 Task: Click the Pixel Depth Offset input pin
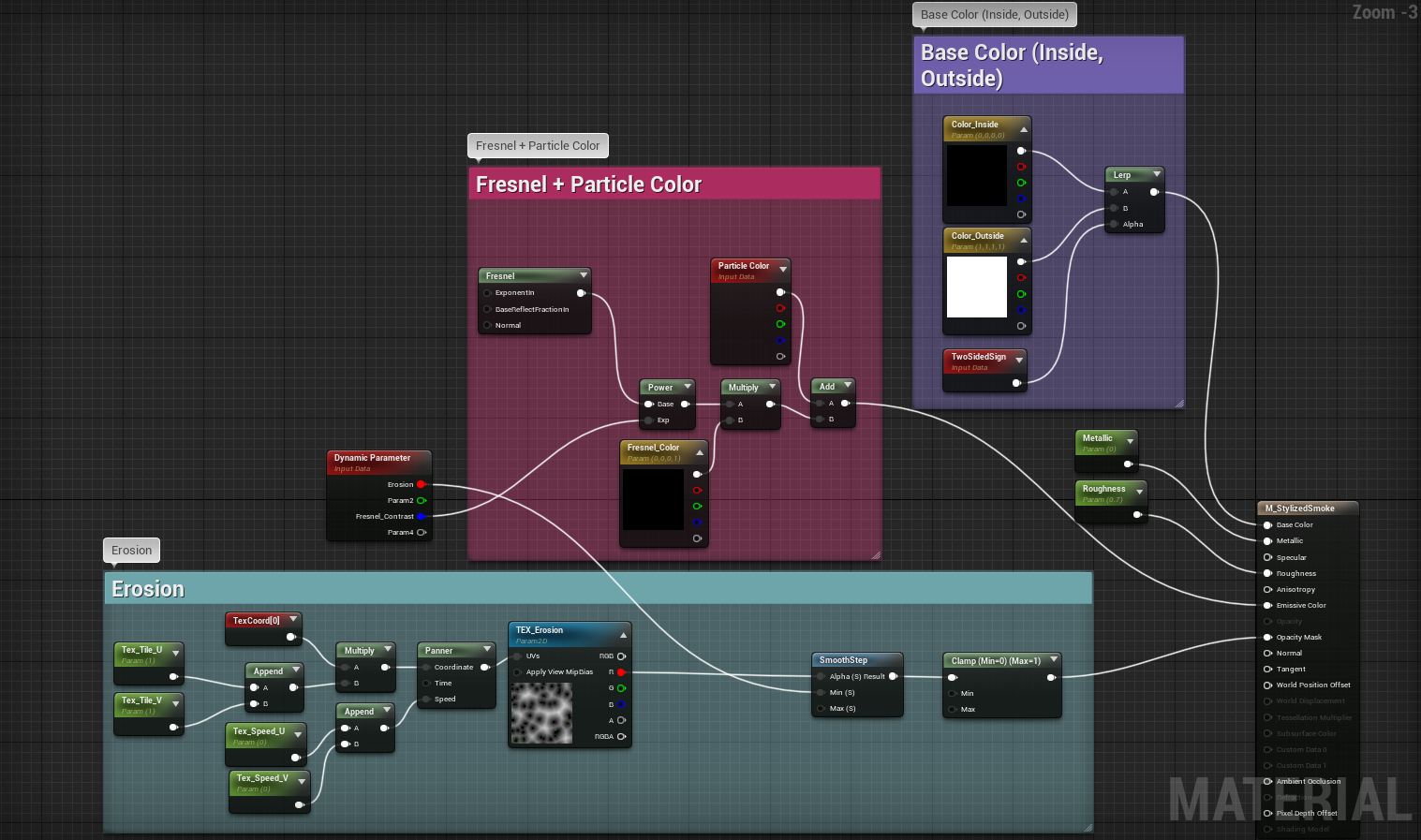point(1267,813)
